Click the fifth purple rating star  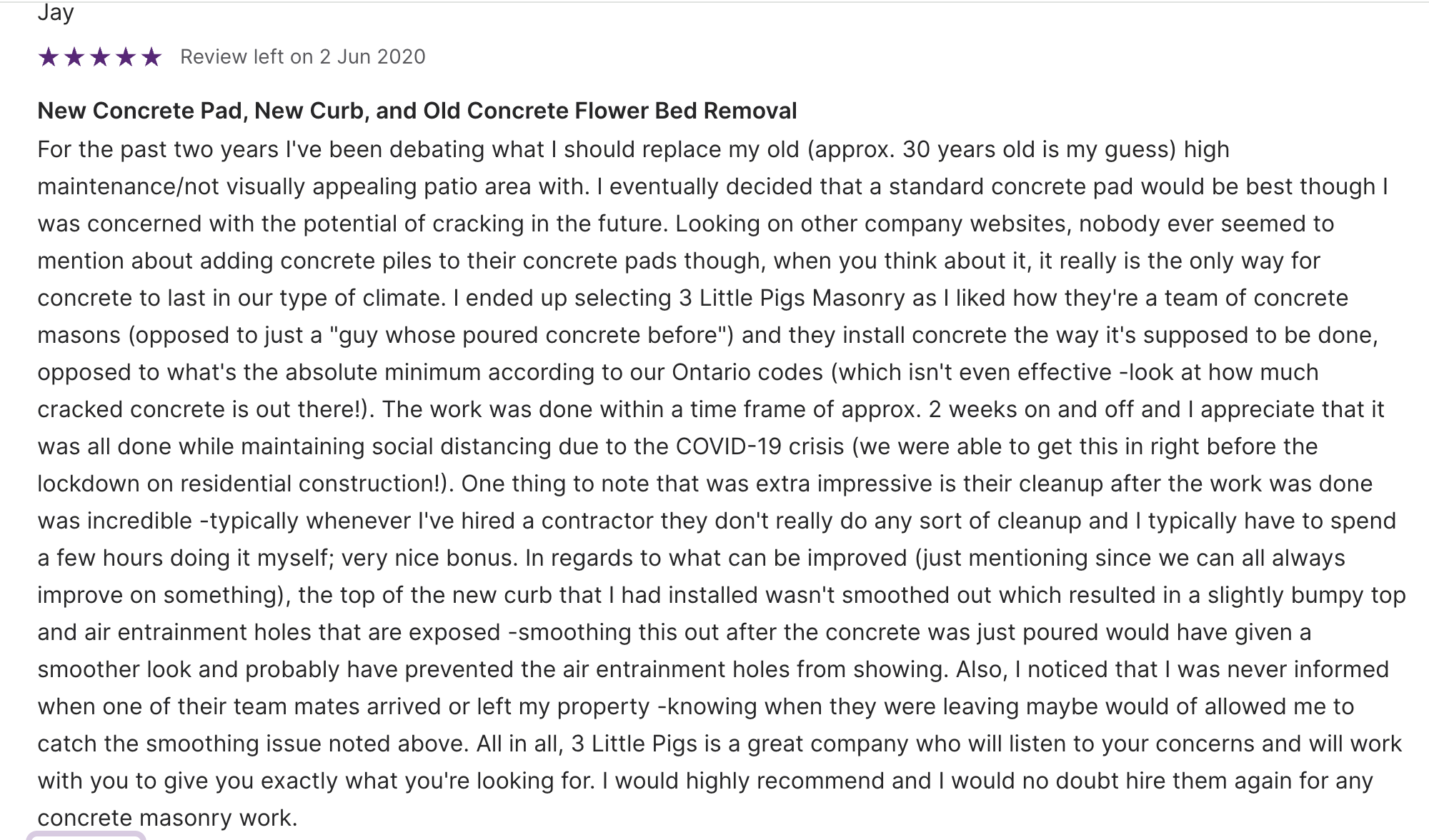pyautogui.click(x=151, y=56)
